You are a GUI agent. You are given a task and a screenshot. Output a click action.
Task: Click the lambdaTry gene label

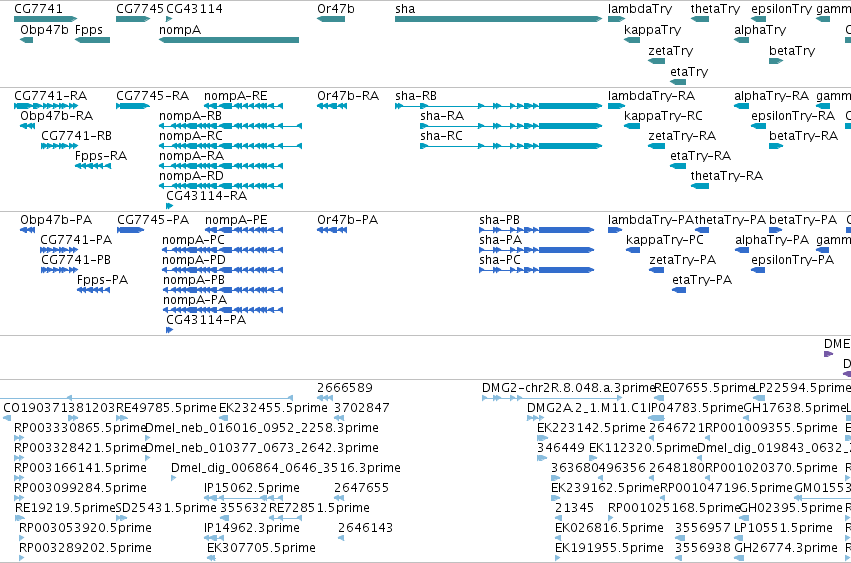[x=639, y=9]
